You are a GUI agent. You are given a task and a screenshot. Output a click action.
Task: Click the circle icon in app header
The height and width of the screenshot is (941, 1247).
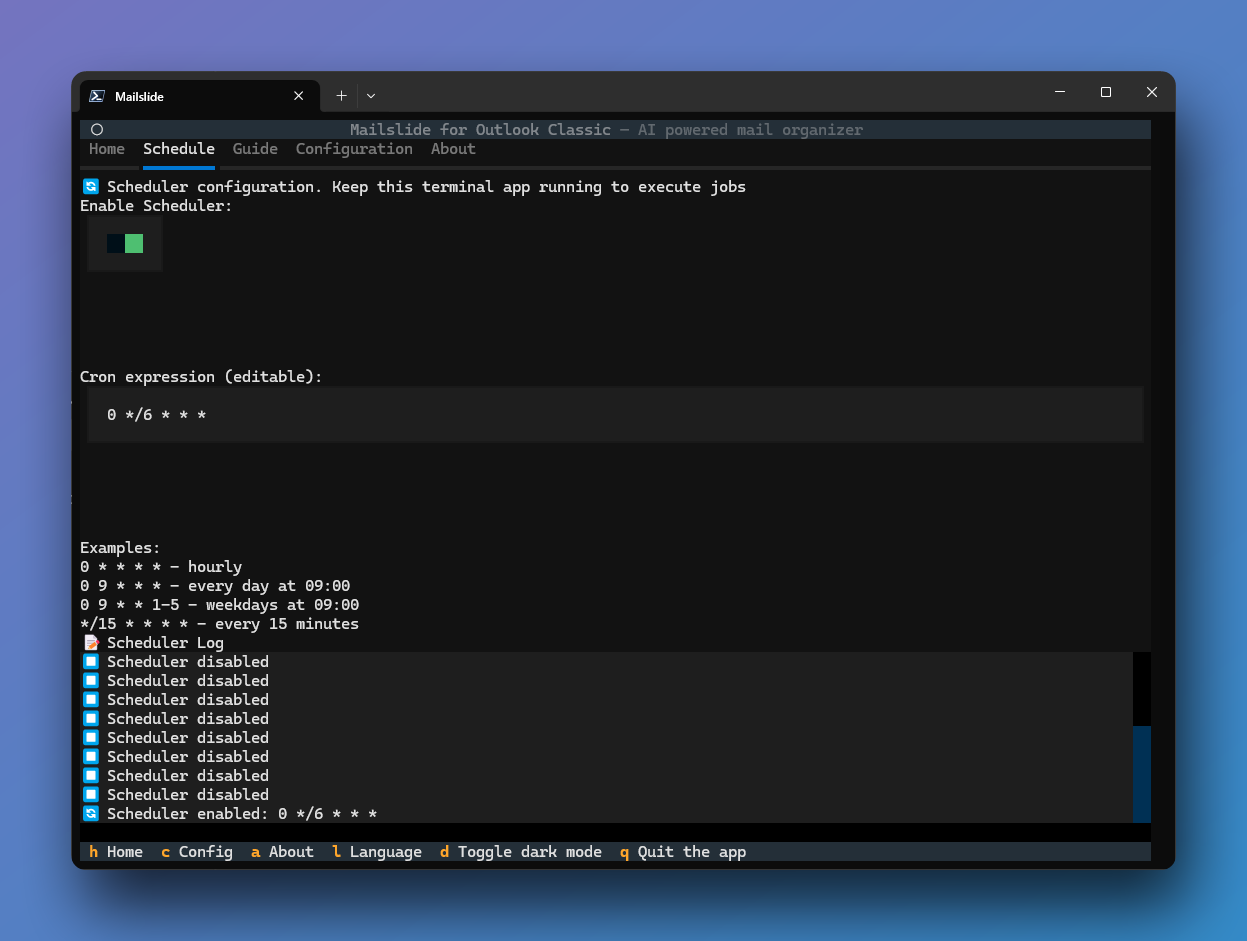[x=97, y=130]
